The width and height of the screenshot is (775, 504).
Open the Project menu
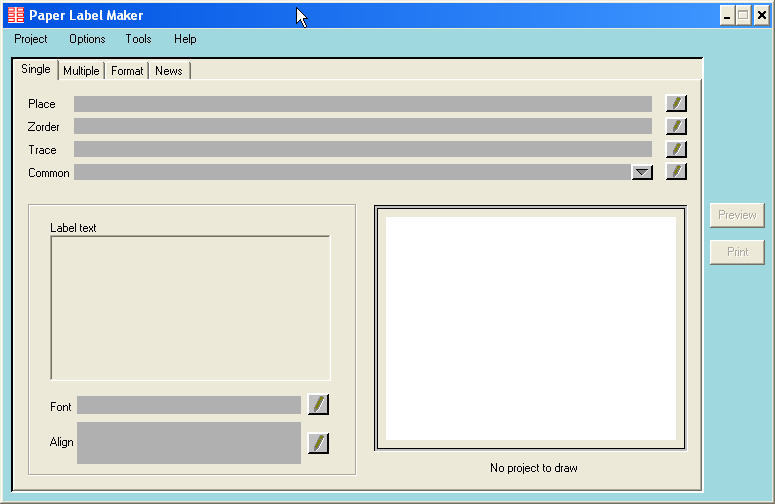tap(31, 39)
